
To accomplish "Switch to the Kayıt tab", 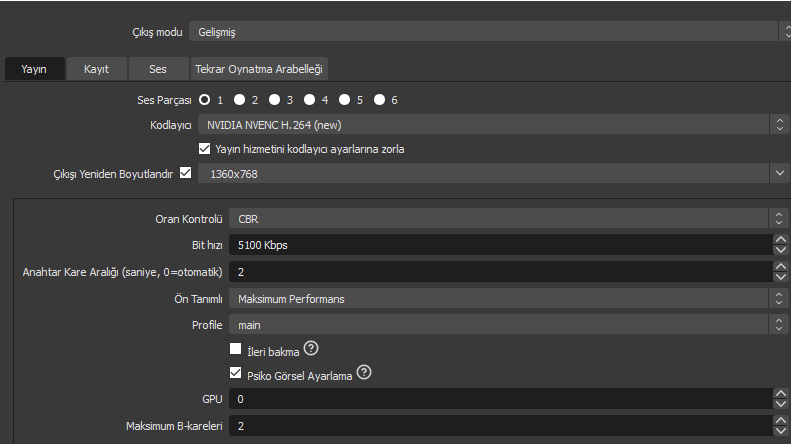I will 96,69.
